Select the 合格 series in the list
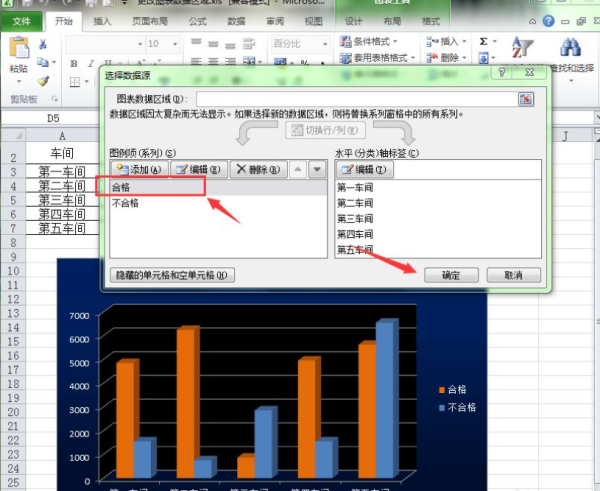 (x=218, y=188)
